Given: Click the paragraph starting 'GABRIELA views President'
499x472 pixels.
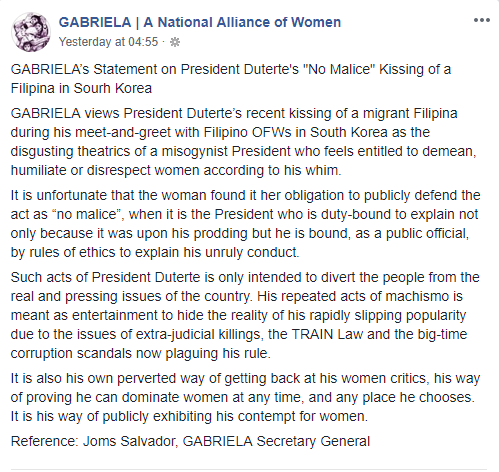Looking at the screenshot, I should 244,142.
